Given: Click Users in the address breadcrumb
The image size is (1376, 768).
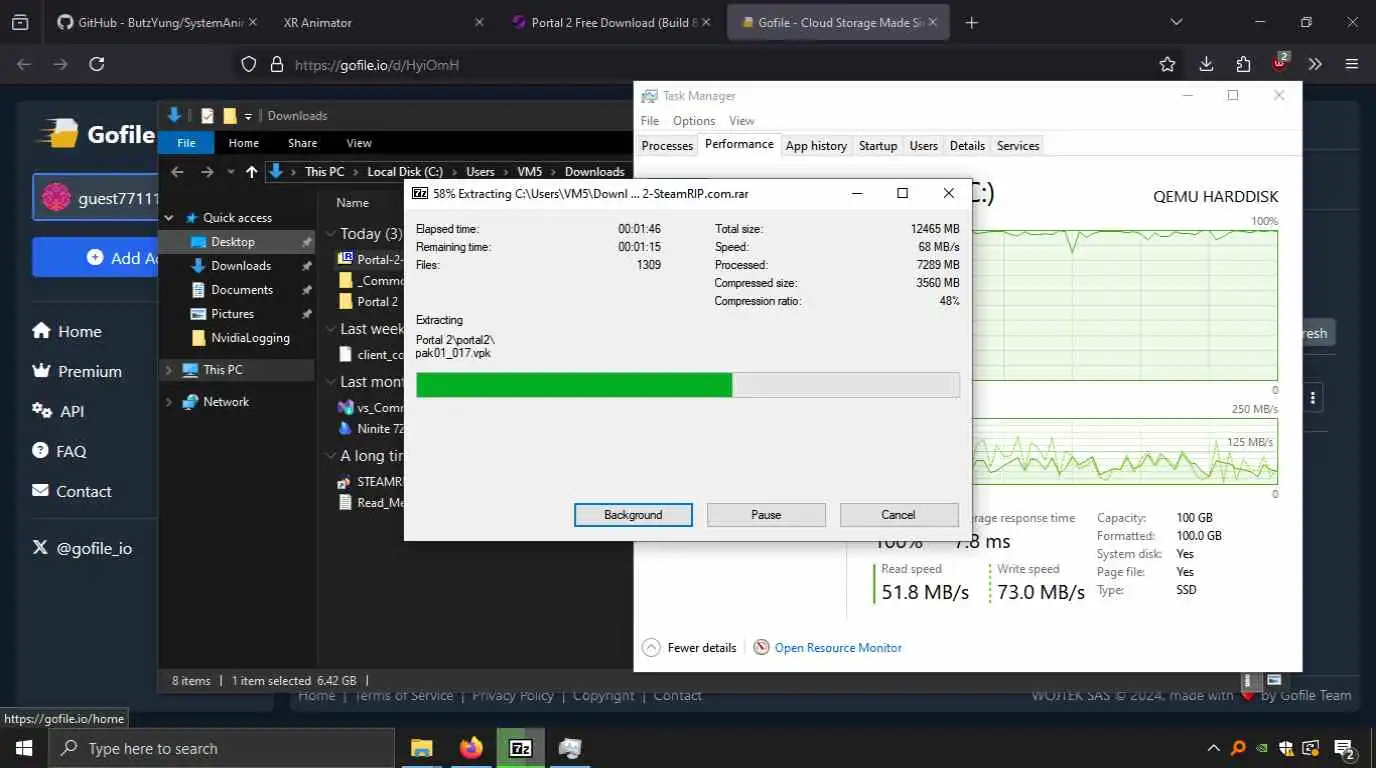Looking at the screenshot, I should coord(480,172).
